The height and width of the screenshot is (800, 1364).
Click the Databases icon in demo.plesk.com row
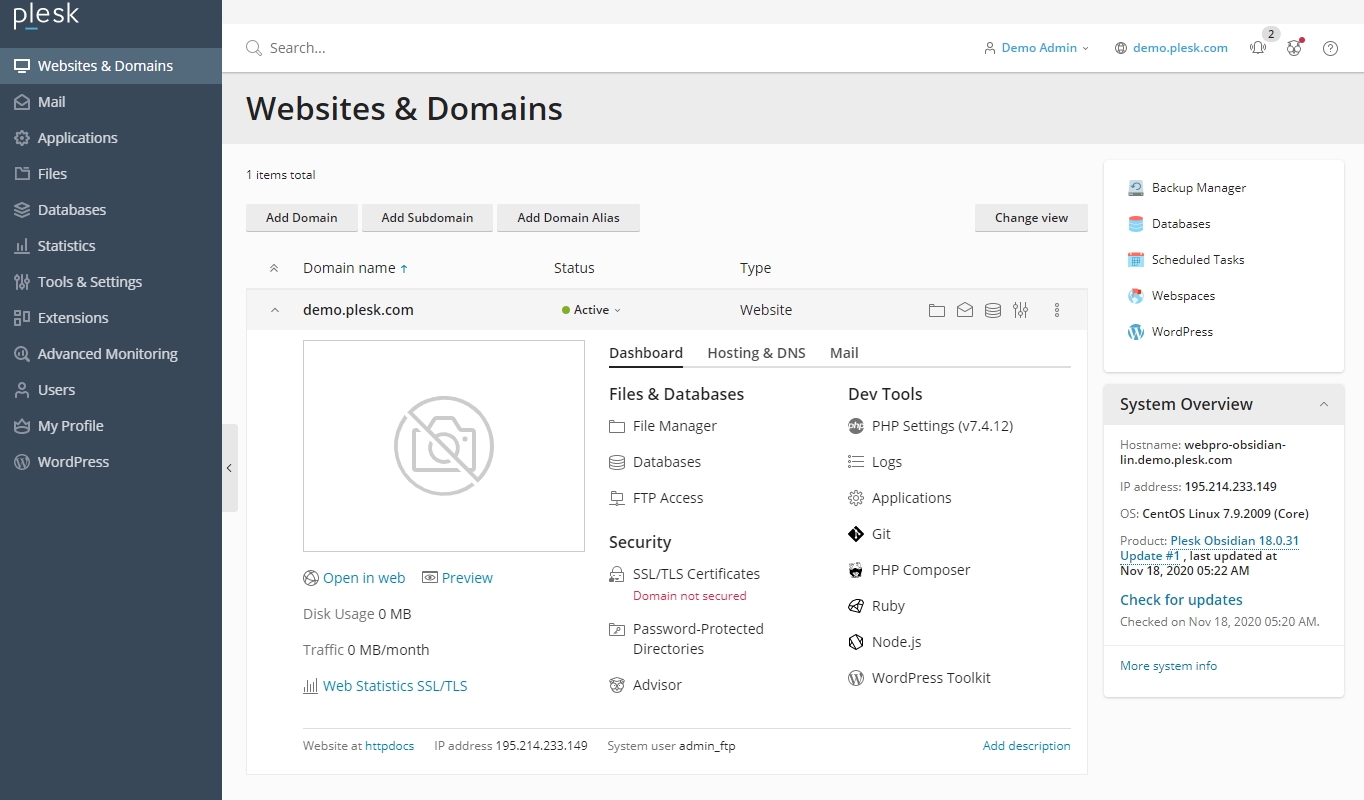992,310
